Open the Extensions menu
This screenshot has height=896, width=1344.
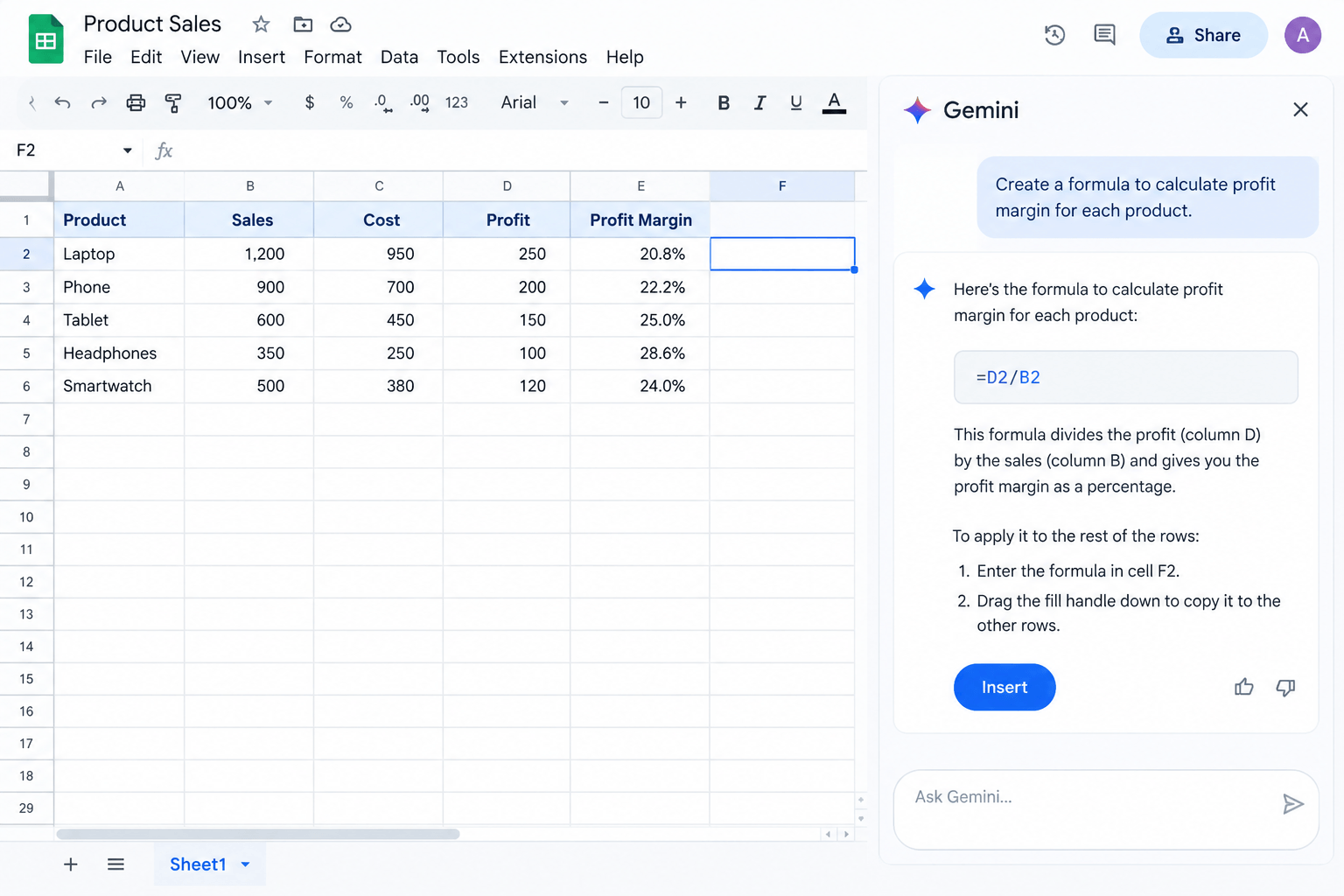(542, 57)
